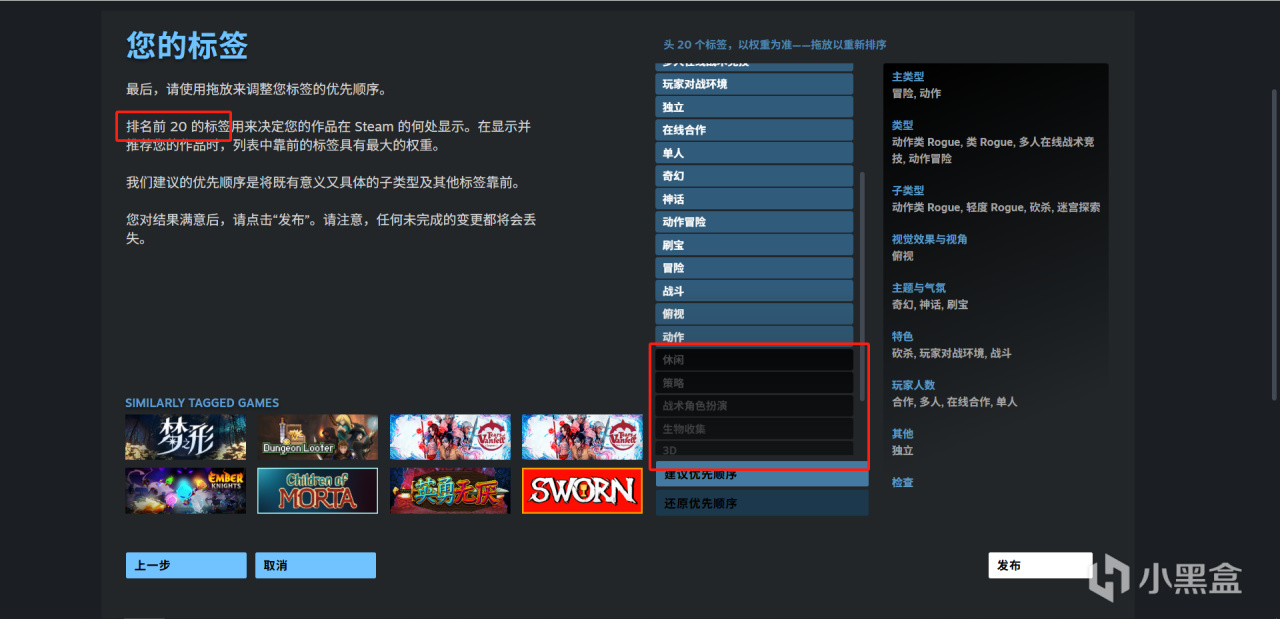Click the tag list vertical scrollbar
This screenshot has width=1280, height=619.
862,285
